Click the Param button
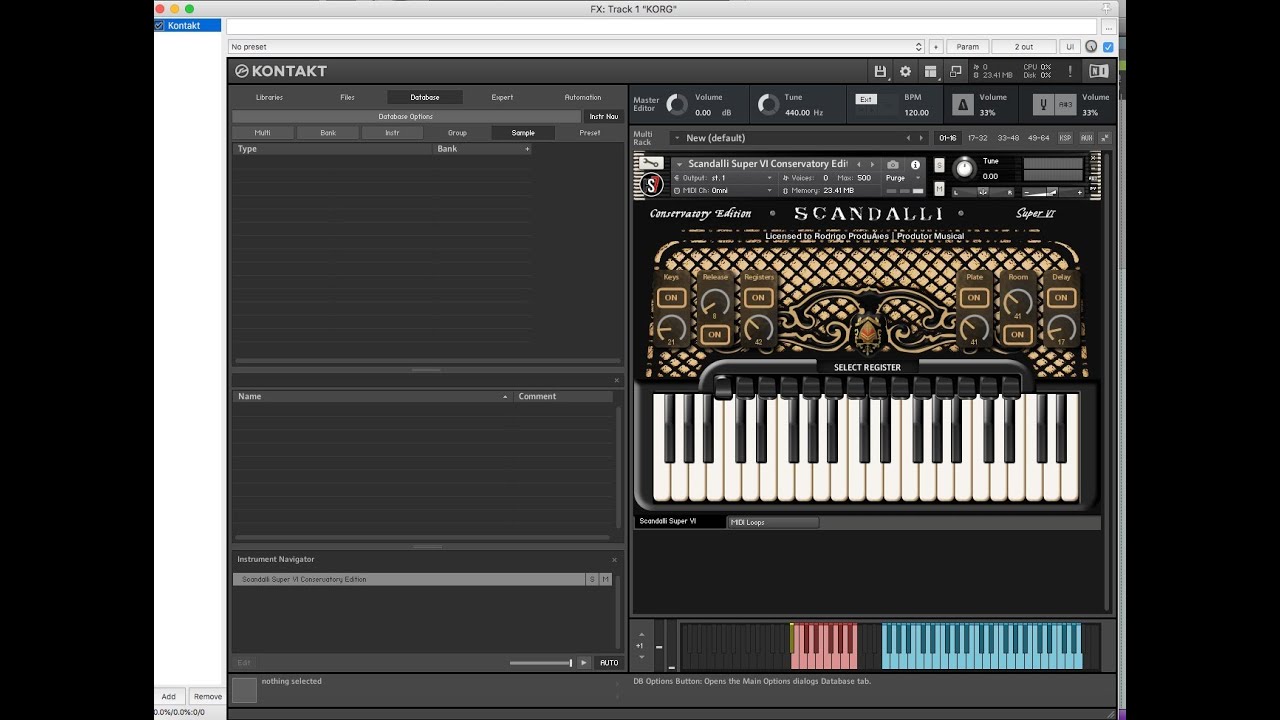 point(967,47)
